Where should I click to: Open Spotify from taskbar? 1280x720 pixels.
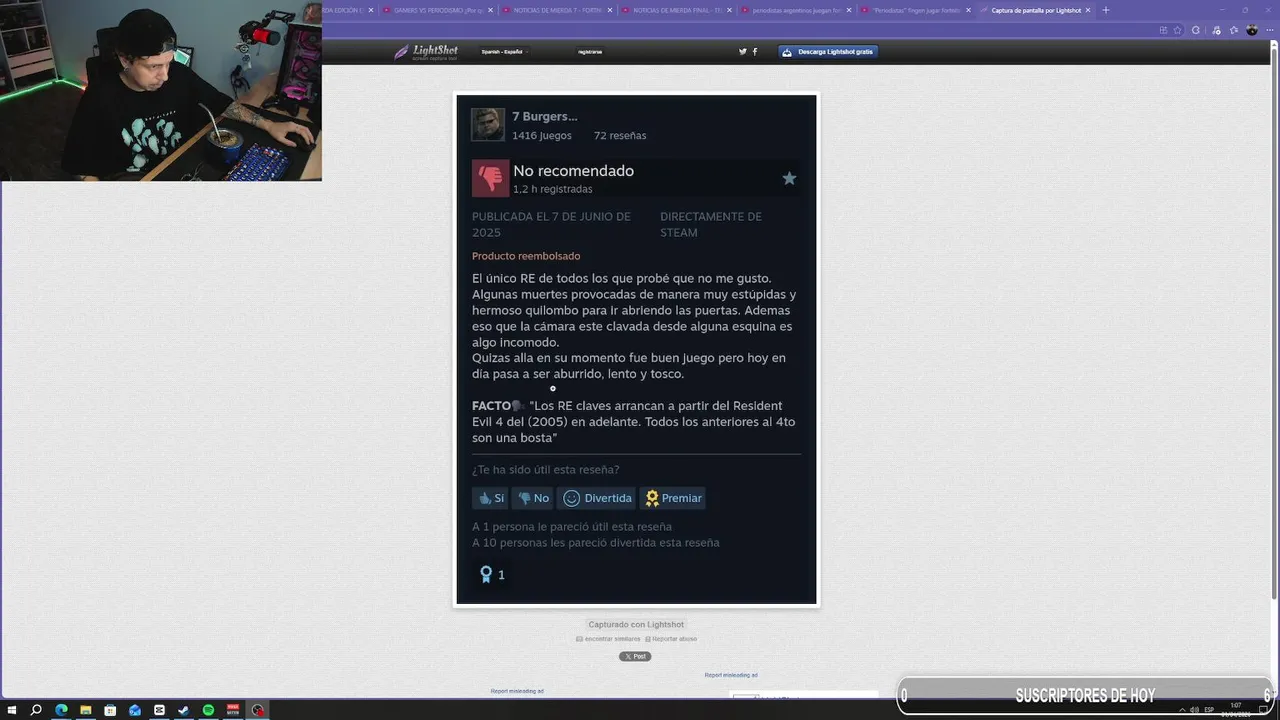point(208,710)
